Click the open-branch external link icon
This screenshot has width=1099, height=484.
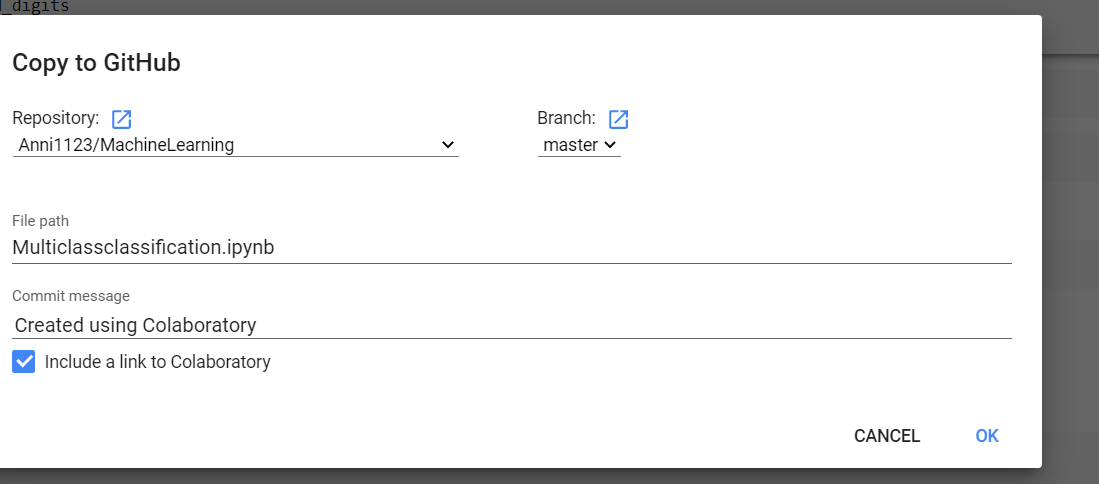click(x=619, y=119)
